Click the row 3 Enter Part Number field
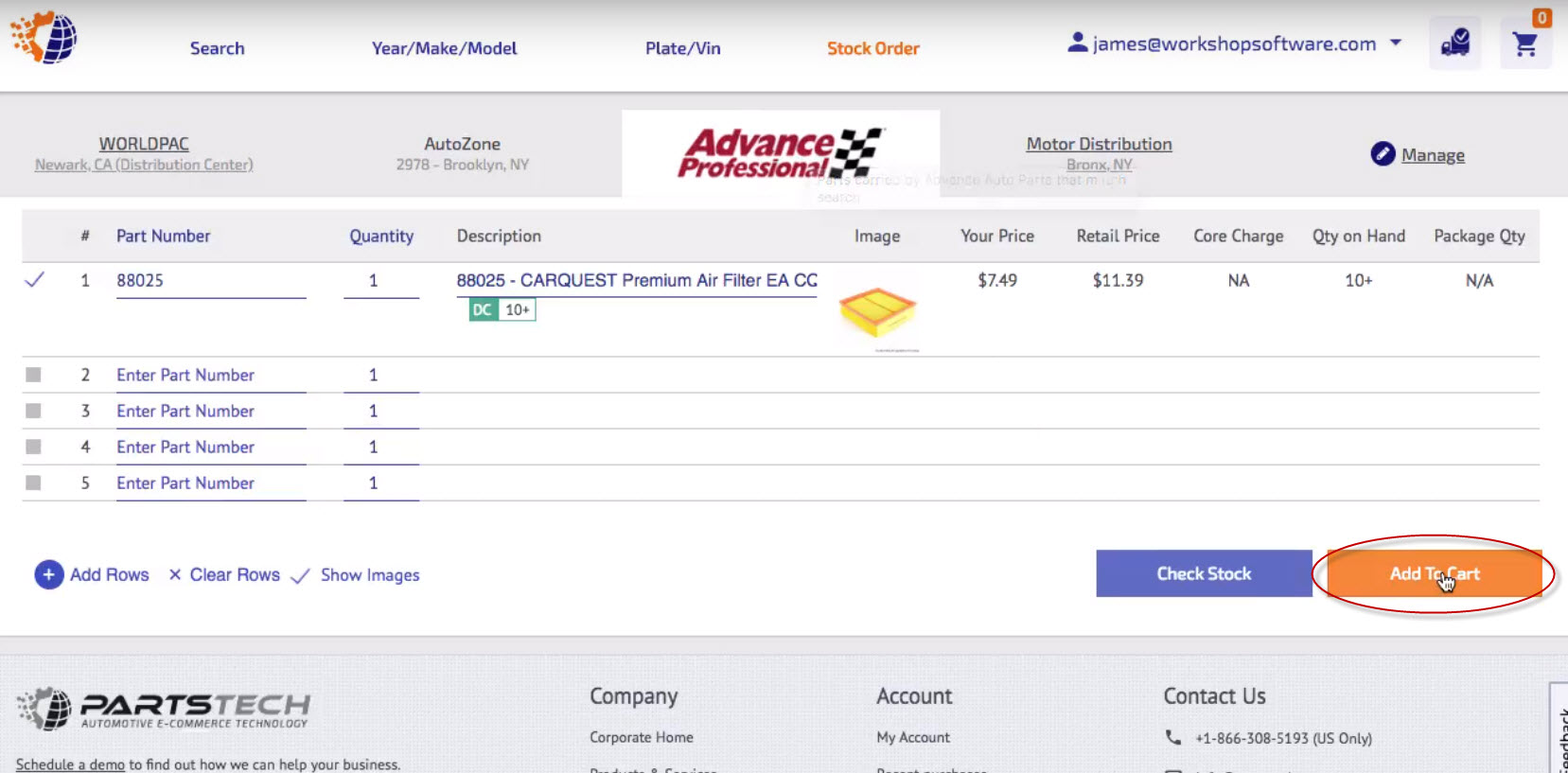The image size is (1568, 773). coord(211,411)
